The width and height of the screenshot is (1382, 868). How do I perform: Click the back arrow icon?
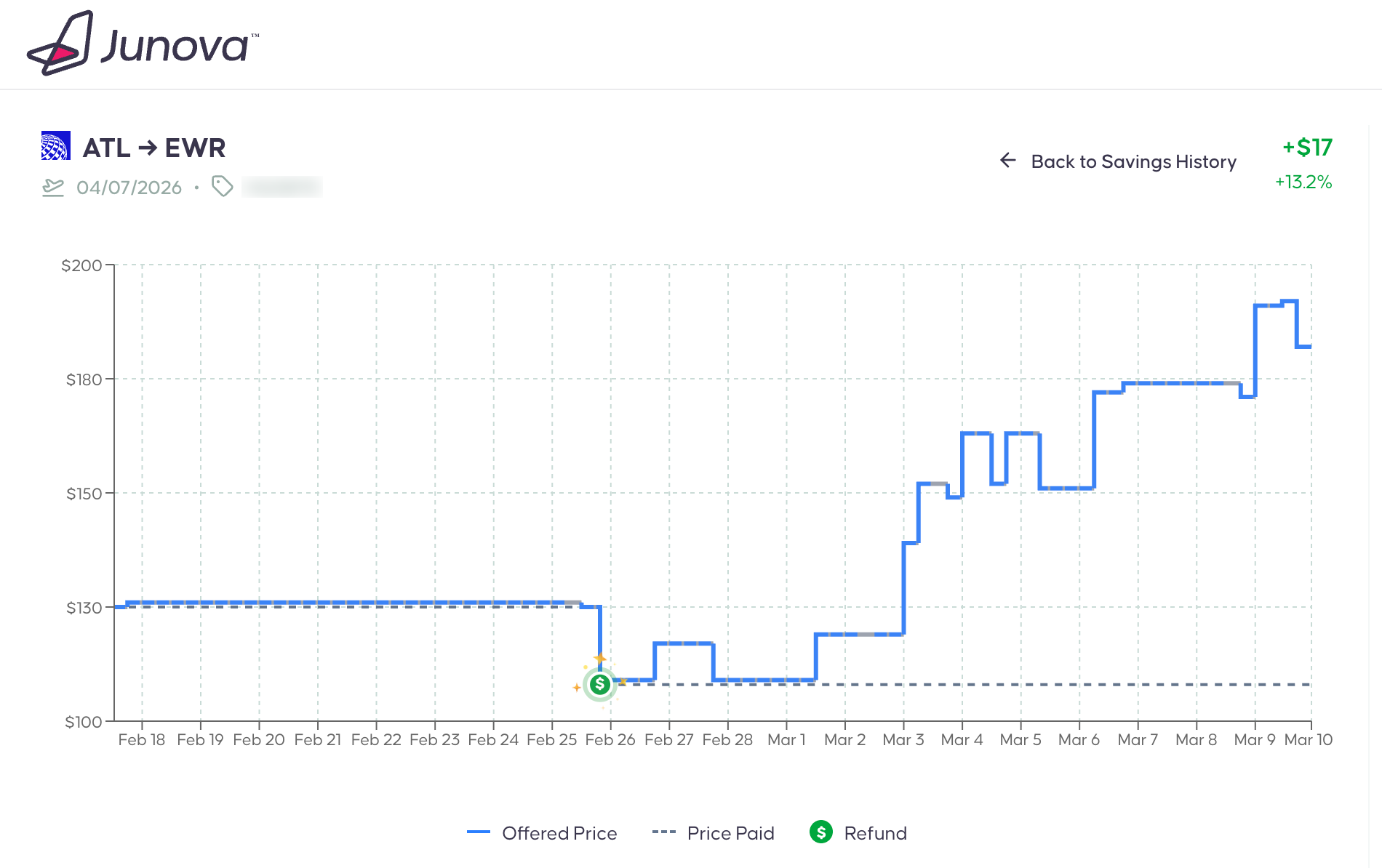1007,160
